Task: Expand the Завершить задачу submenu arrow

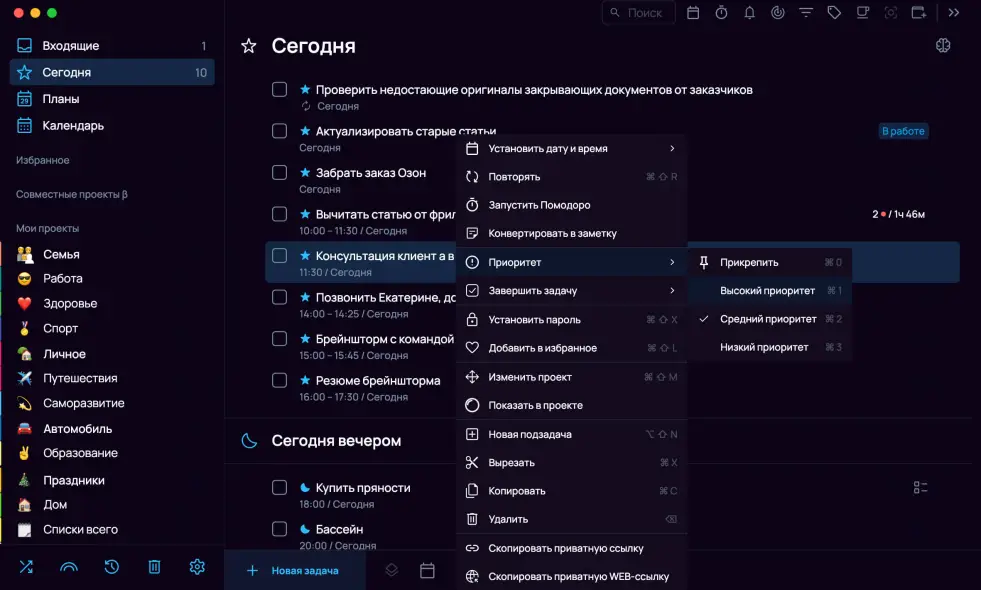Action: tap(671, 291)
